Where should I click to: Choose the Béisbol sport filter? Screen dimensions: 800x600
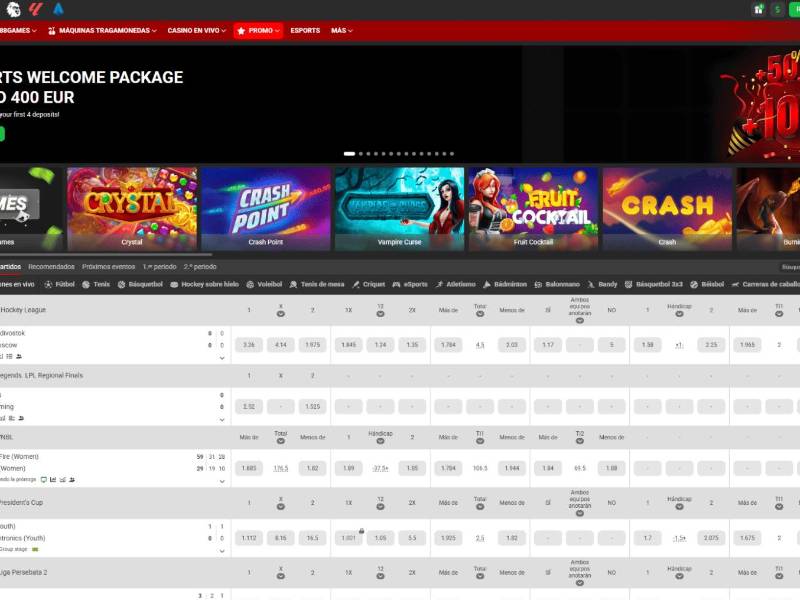[707, 285]
